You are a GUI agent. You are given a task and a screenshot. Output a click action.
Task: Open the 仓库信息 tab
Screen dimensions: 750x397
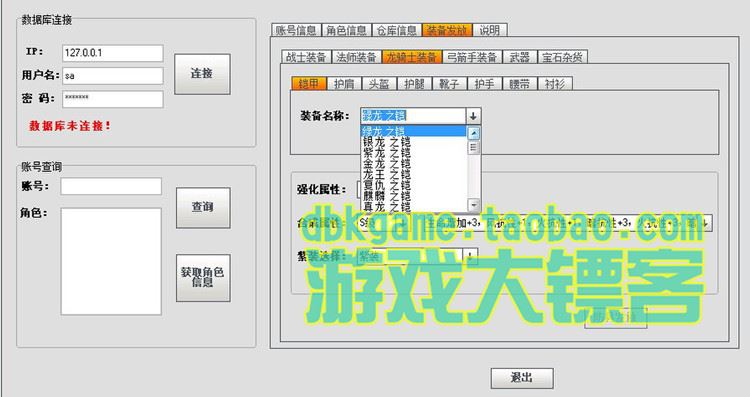click(397, 31)
